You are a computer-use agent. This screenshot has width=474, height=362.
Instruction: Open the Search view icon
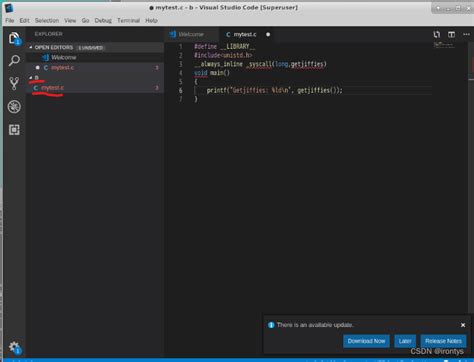[14, 61]
